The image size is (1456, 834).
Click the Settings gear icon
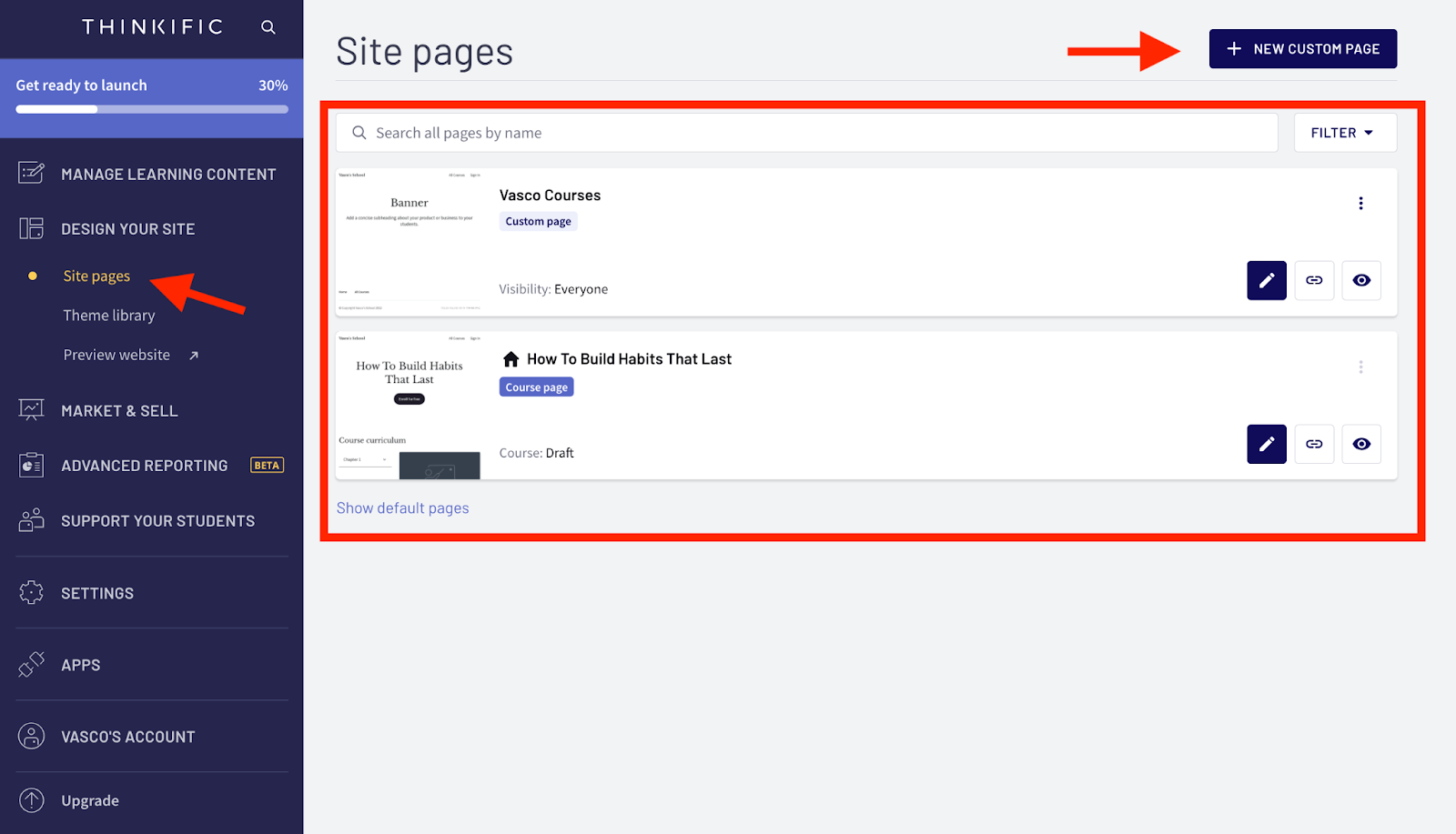[x=31, y=592]
